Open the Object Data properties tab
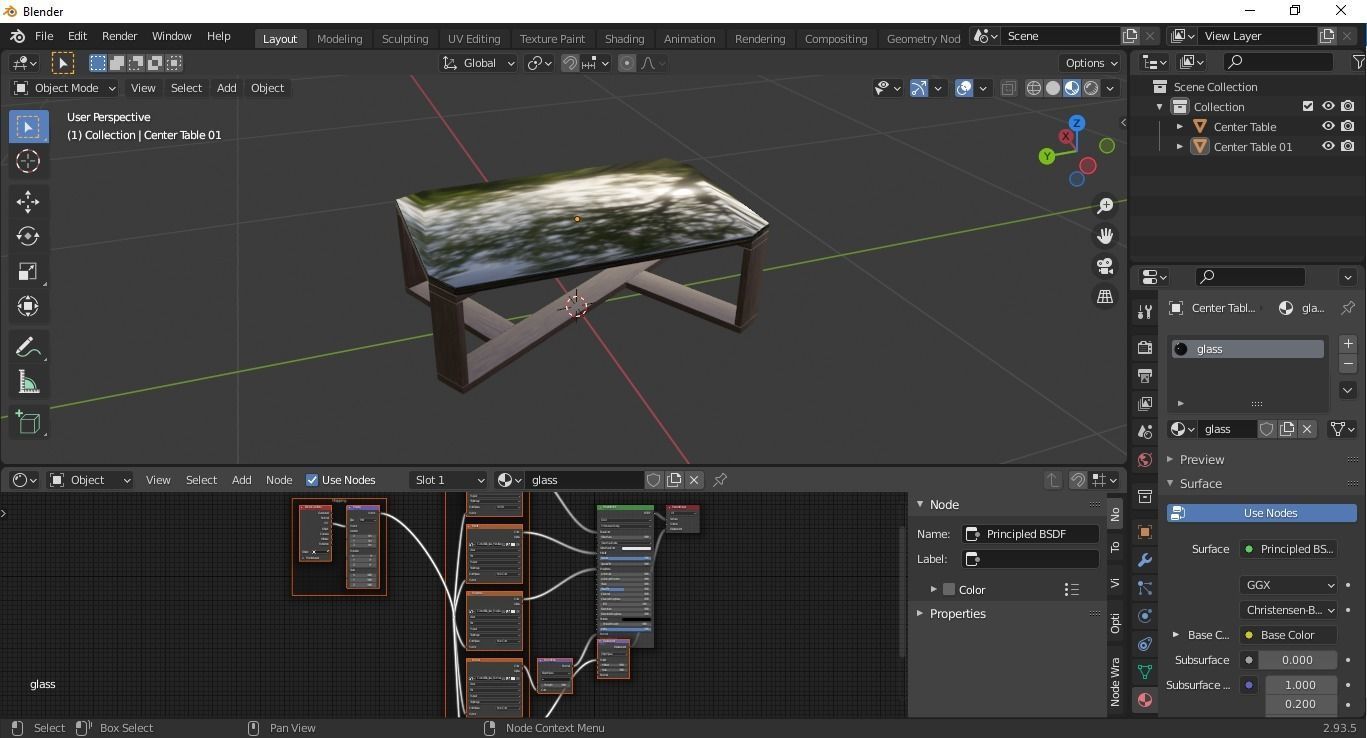The width and height of the screenshot is (1367, 738). [x=1145, y=672]
